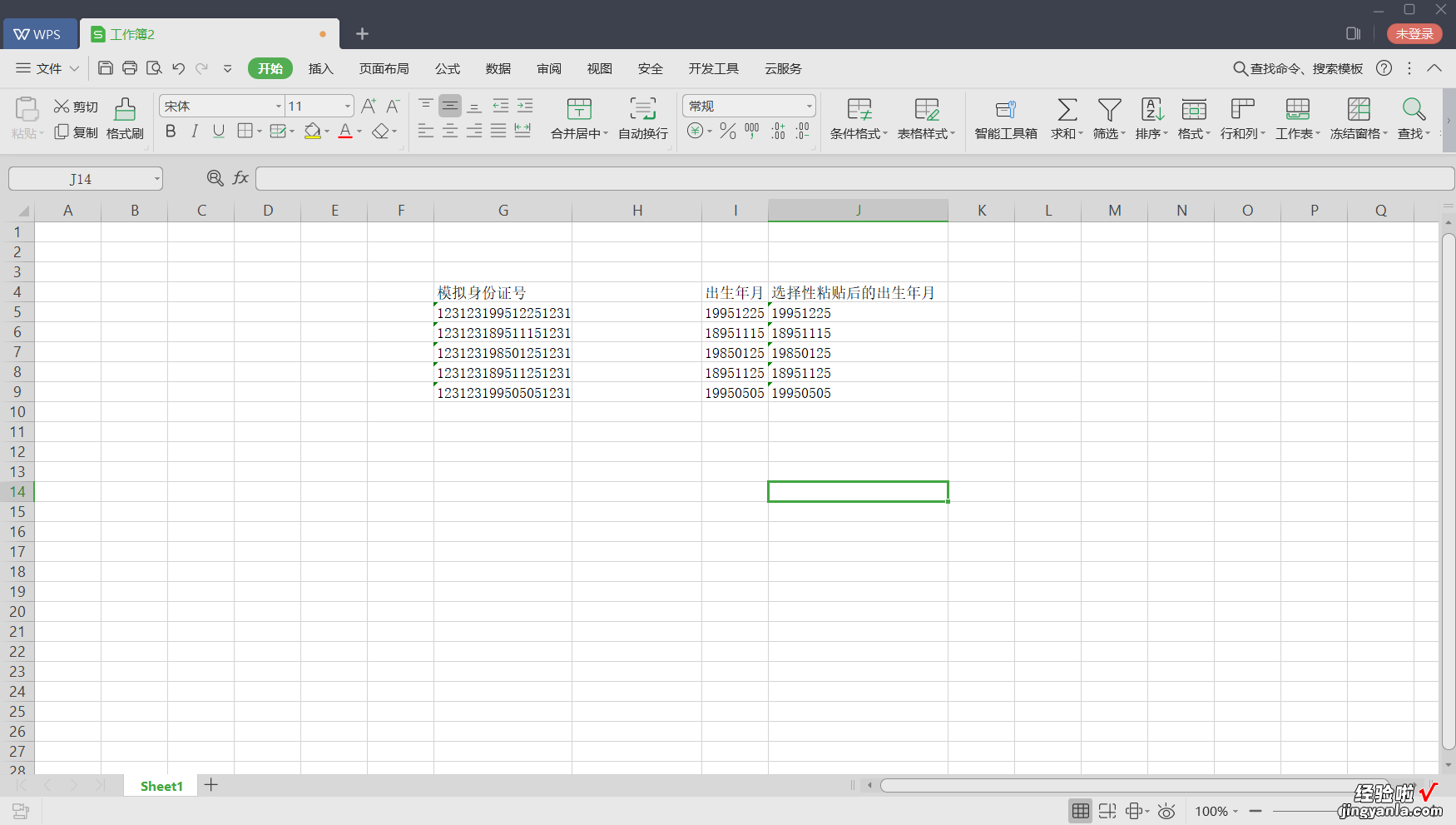
Task: Click the Paste (粘贴) icon
Action: (27, 110)
